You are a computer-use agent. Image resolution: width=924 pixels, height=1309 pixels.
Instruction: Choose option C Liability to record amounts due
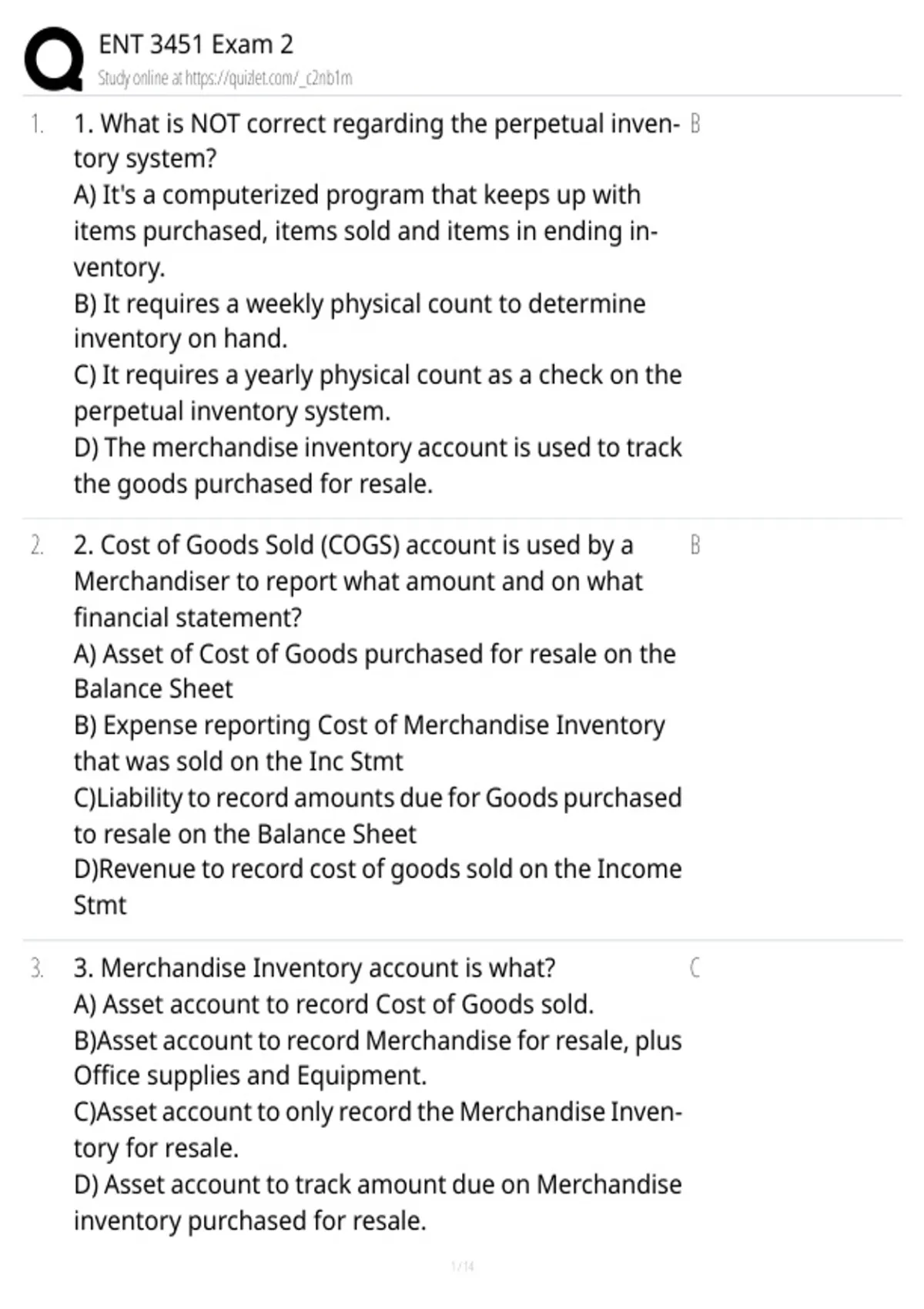click(378, 815)
